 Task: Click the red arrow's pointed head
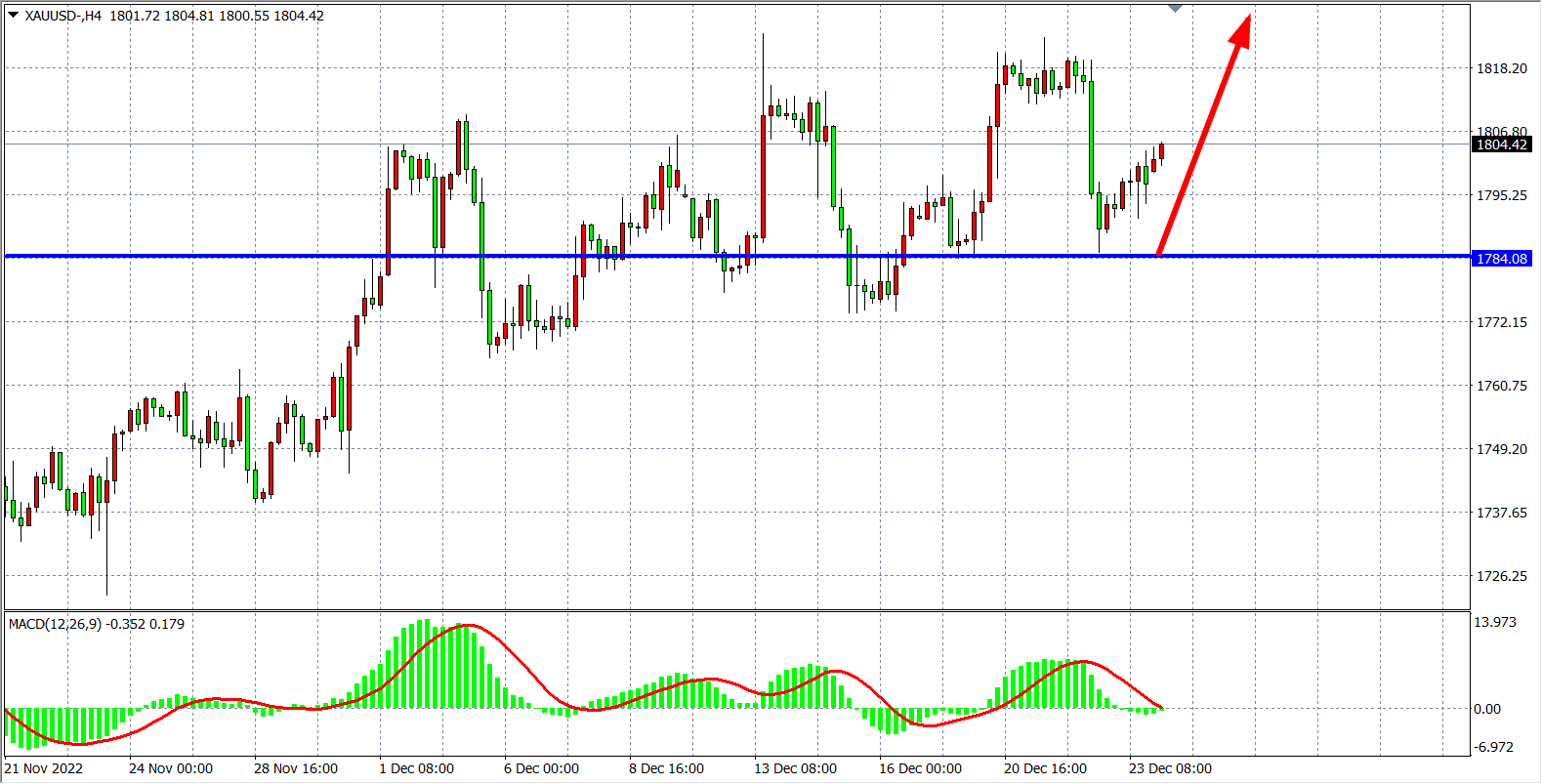(1241, 29)
